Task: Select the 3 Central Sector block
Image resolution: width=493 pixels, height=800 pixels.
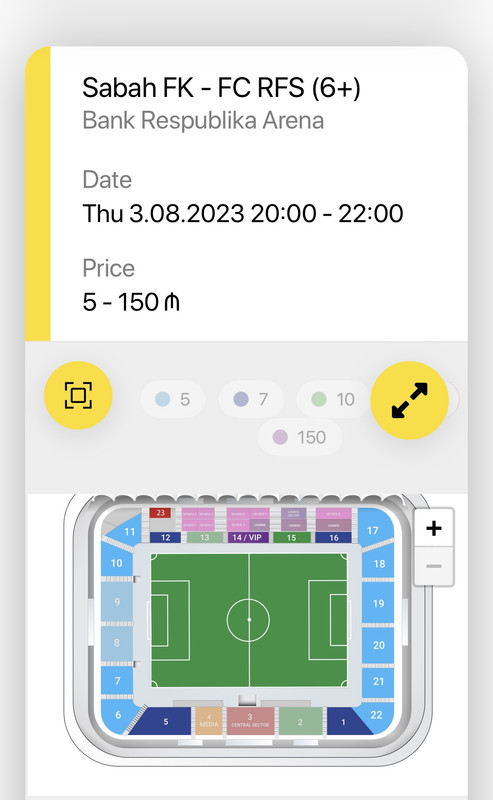Action: point(250,721)
